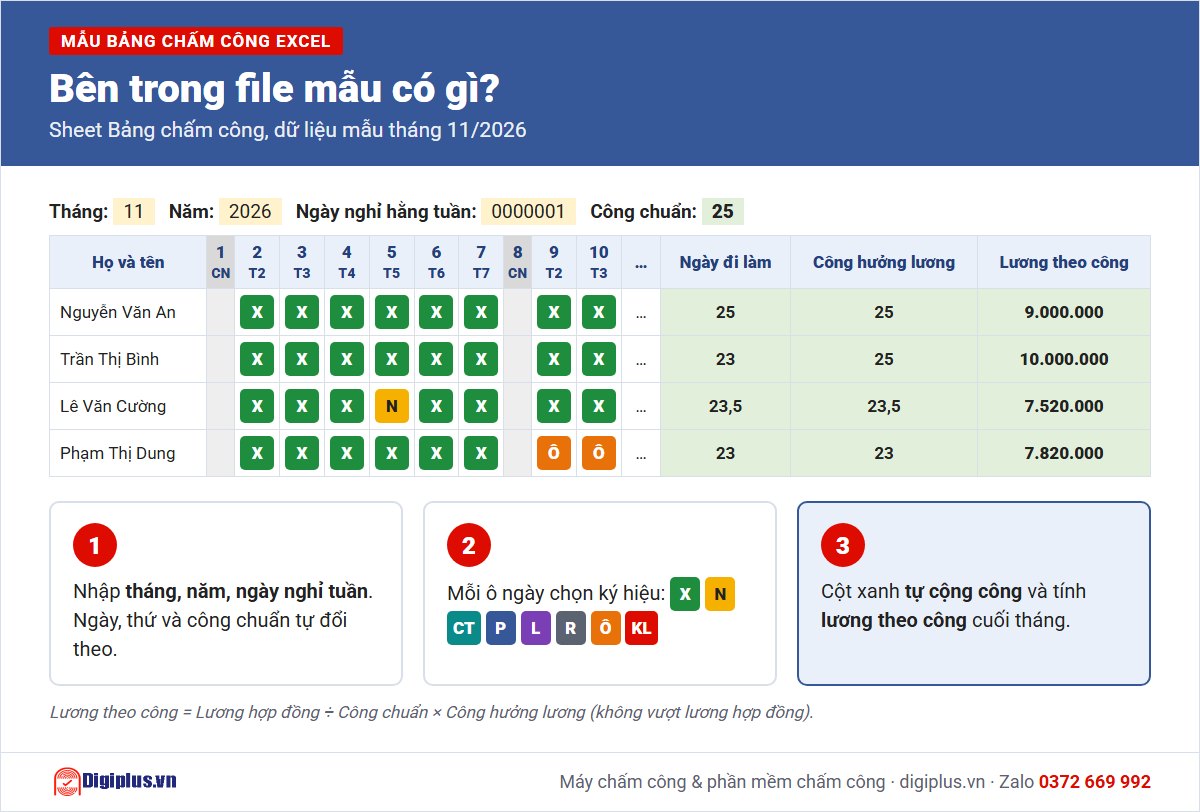Click Phạm Thị Dung's X mark on day 5
The width and height of the screenshot is (1200, 812).
click(x=392, y=453)
